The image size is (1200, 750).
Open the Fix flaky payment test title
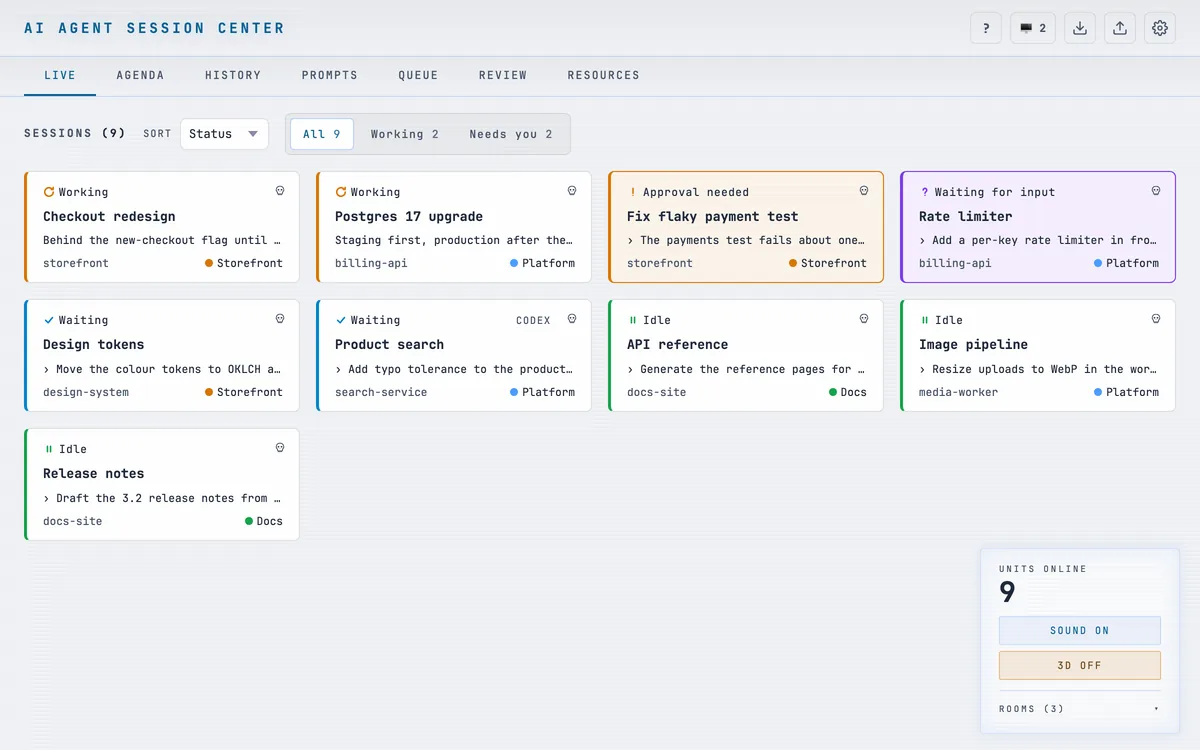713,216
